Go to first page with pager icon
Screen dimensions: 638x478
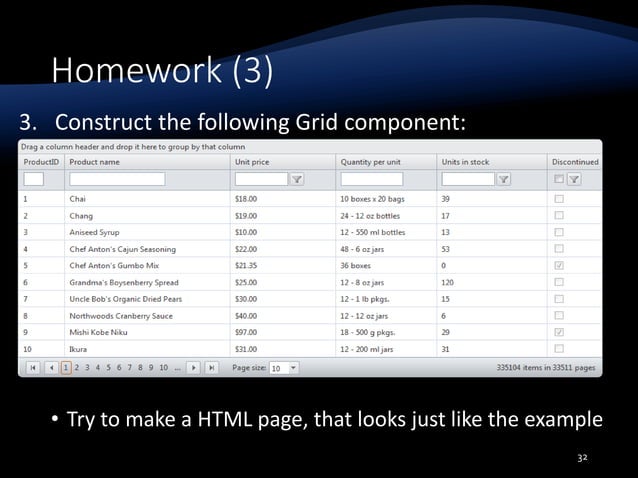[x=33, y=368]
